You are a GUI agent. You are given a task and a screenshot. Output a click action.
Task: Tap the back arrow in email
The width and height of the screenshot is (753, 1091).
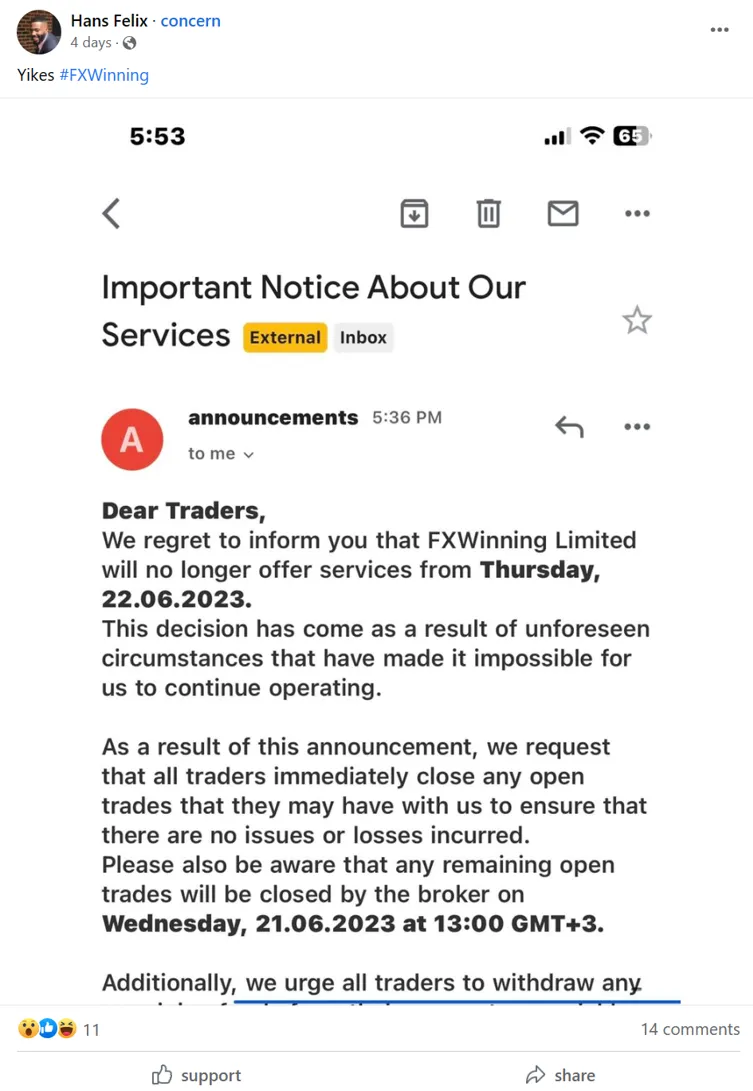[111, 213]
